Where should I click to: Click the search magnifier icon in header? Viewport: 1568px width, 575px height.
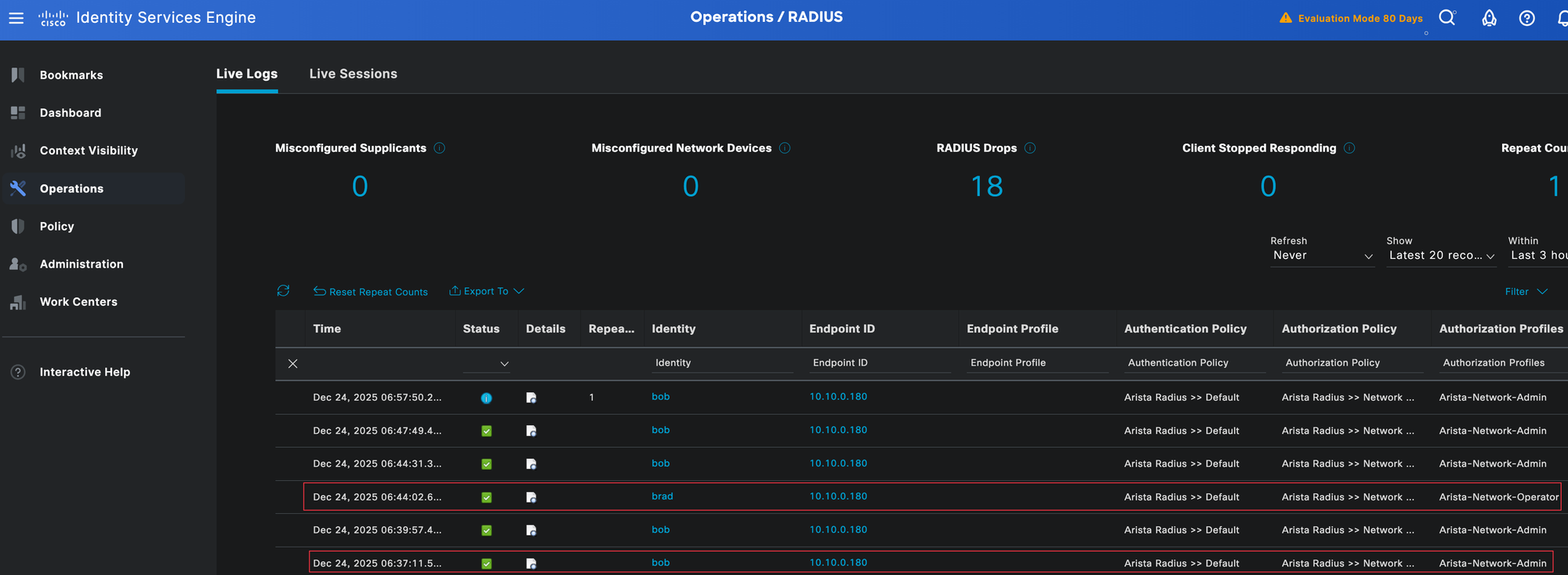pos(1446,17)
